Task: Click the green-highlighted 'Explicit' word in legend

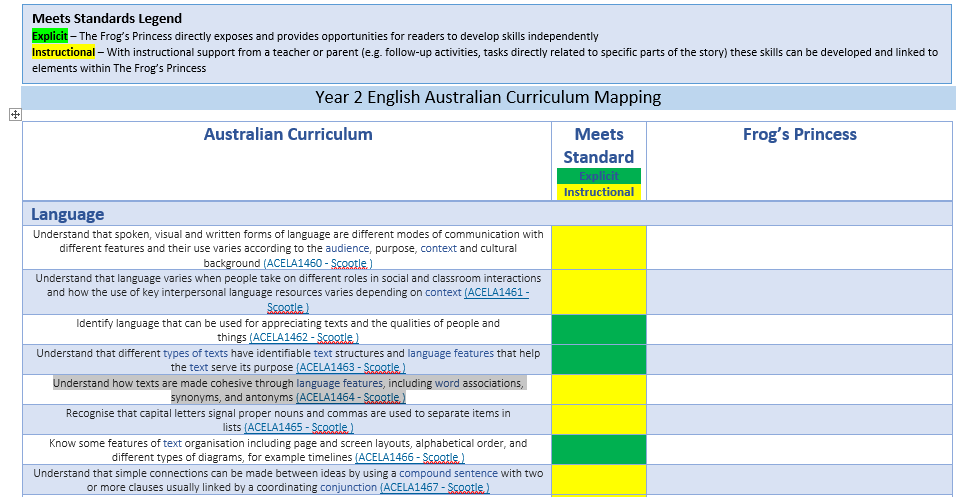Action: 50,36
